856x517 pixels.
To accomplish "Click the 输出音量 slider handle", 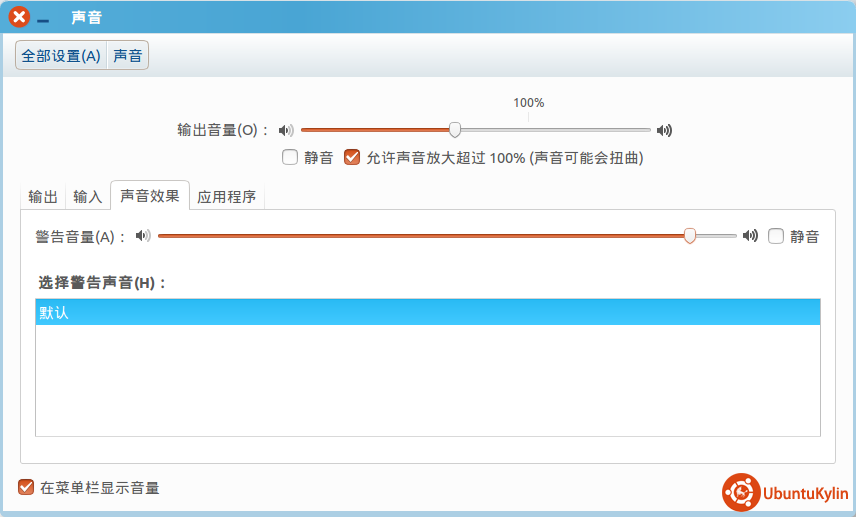I will (455, 129).
